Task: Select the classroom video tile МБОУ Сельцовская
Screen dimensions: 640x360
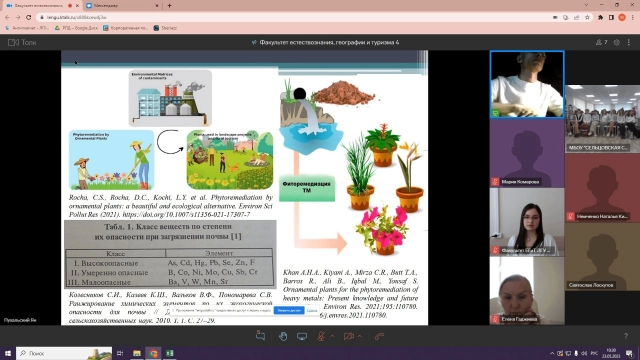Action: pos(602,119)
